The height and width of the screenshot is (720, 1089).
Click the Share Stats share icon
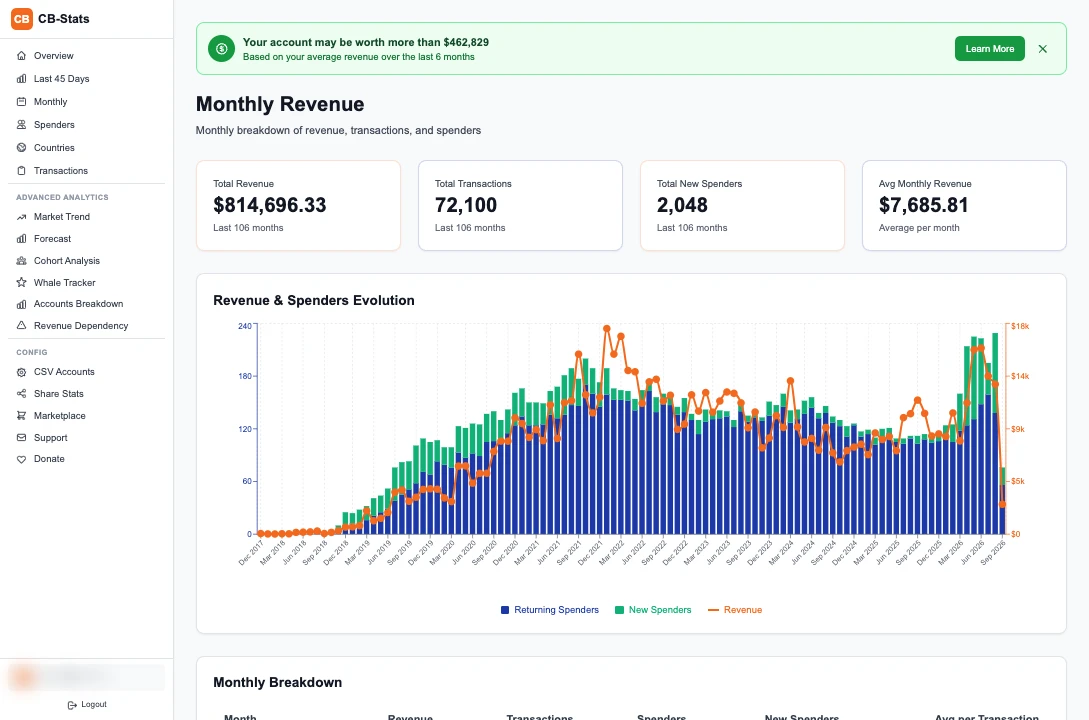coord(22,394)
